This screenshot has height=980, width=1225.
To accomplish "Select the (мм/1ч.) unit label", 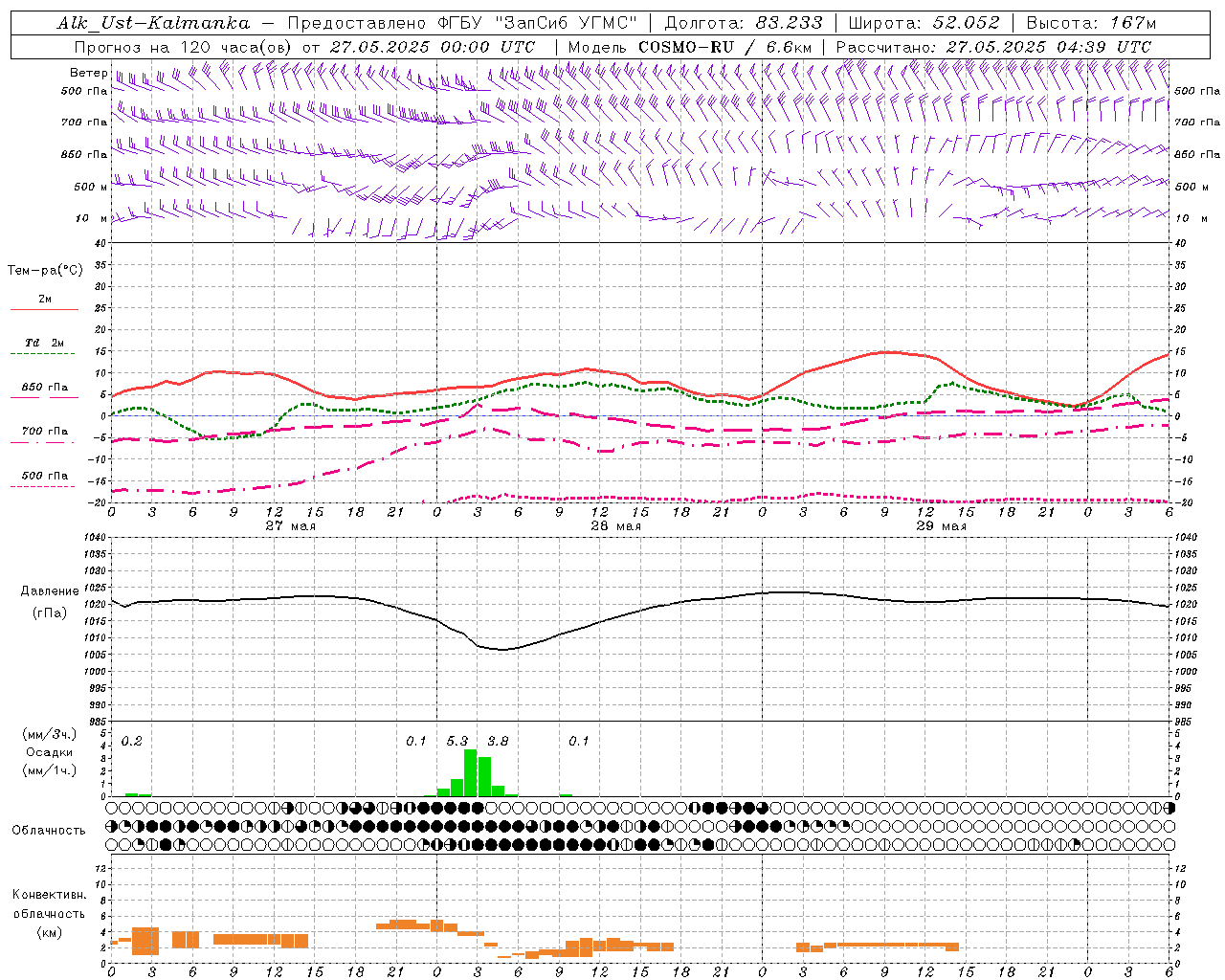I will pos(49,770).
